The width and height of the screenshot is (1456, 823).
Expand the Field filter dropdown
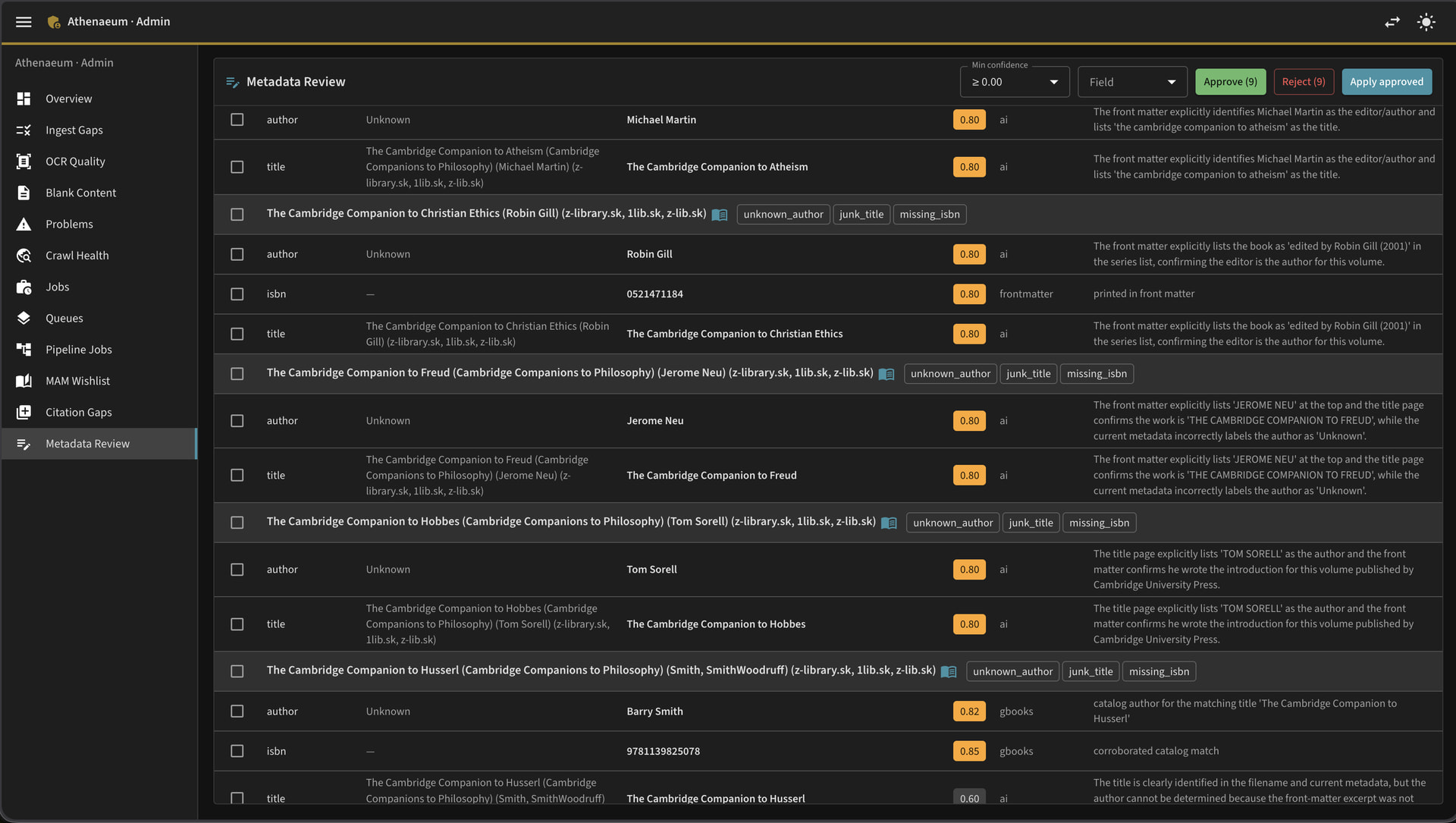(x=1132, y=82)
